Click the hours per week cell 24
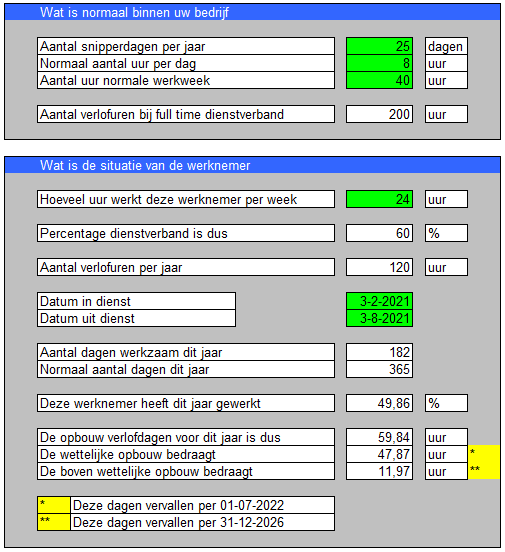The image size is (505, 552). 379,199
